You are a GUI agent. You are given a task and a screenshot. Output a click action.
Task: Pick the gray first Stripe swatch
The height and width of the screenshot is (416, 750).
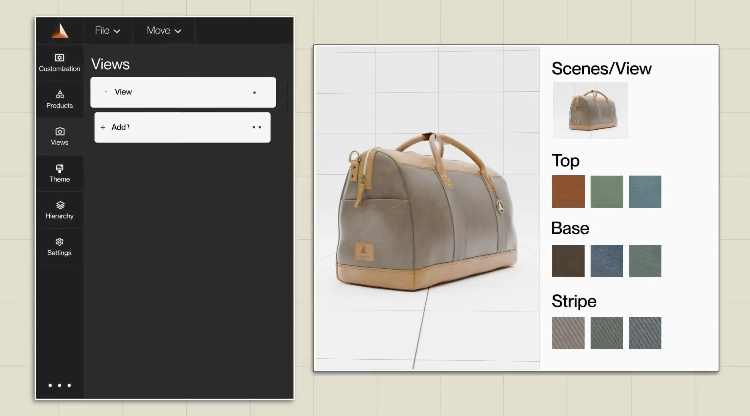click(x=568, y=333)
